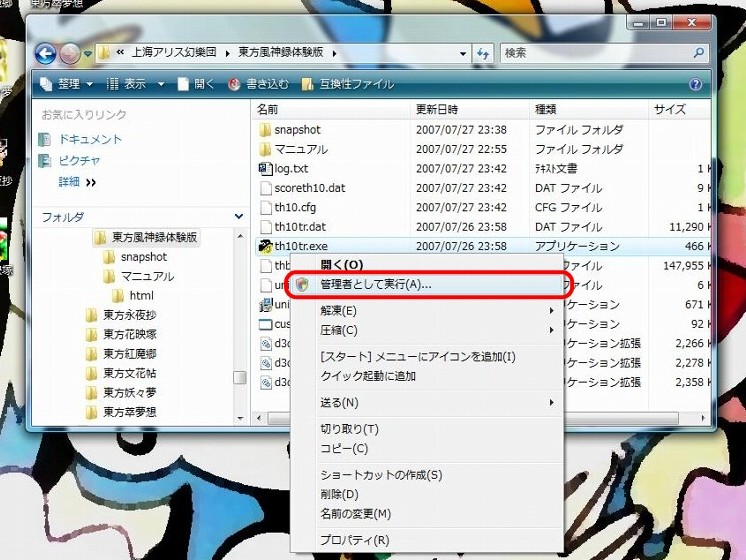Click the Back navigation arrow button
Screen dimensions: 746x560
[x=46, y=54]
